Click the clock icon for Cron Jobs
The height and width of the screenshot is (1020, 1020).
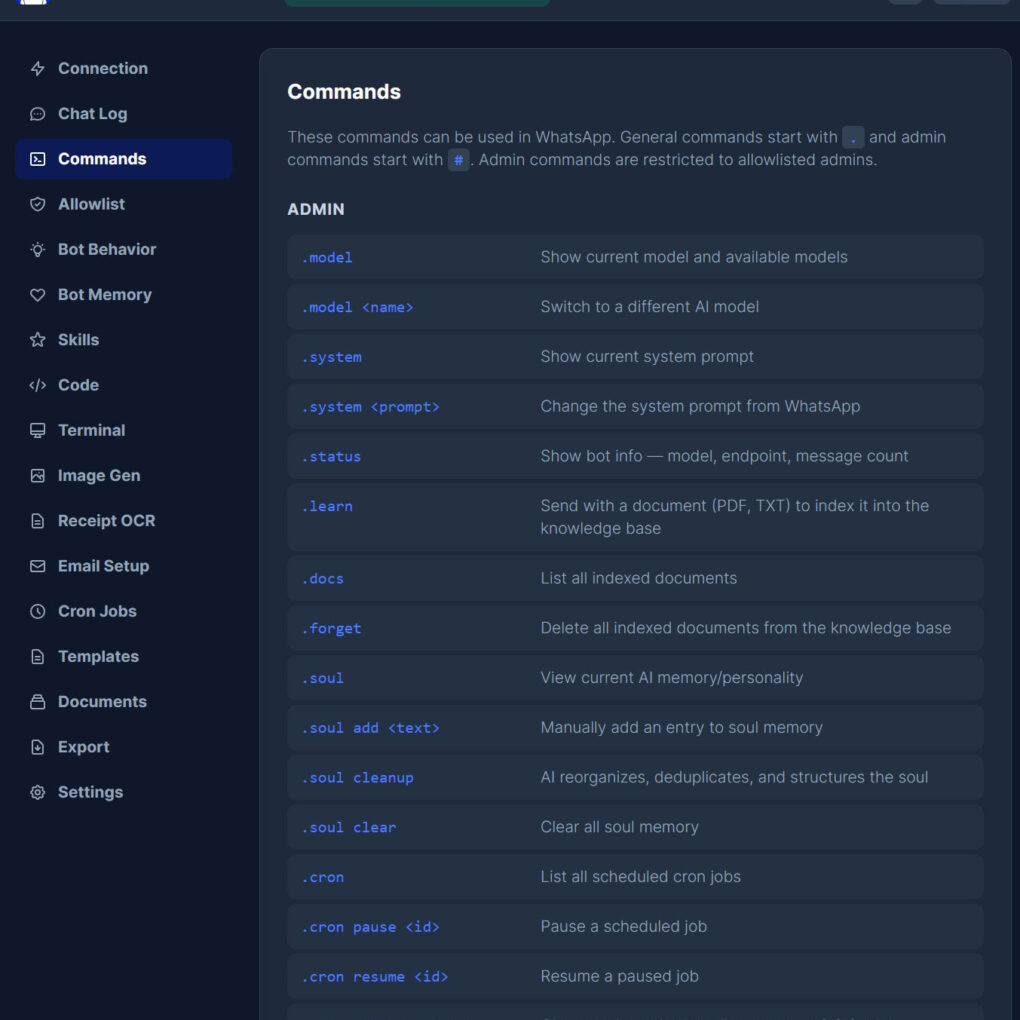(x=38, y=611)
